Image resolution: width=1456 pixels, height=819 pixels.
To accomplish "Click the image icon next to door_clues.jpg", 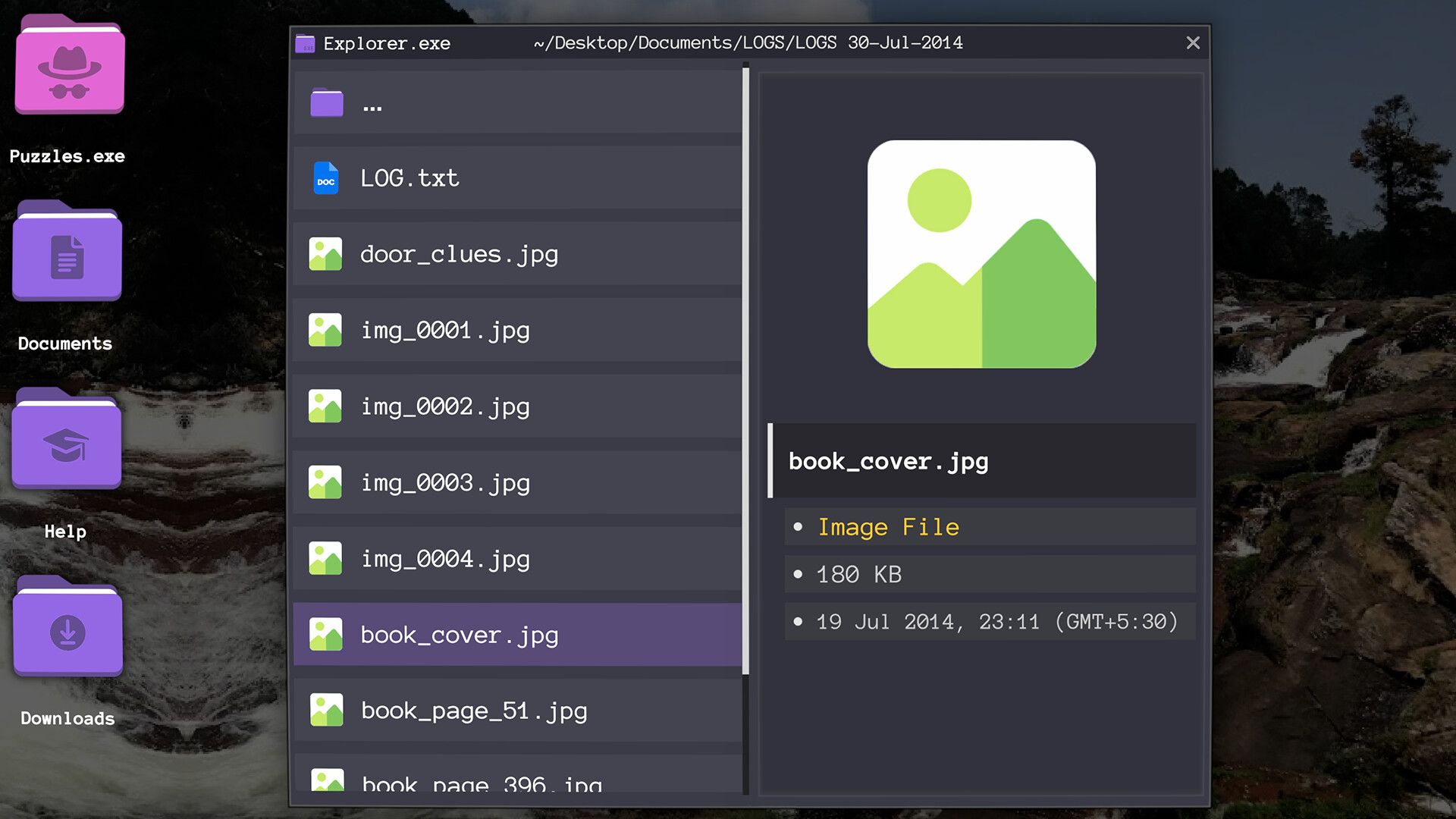I will pos(325,254).
